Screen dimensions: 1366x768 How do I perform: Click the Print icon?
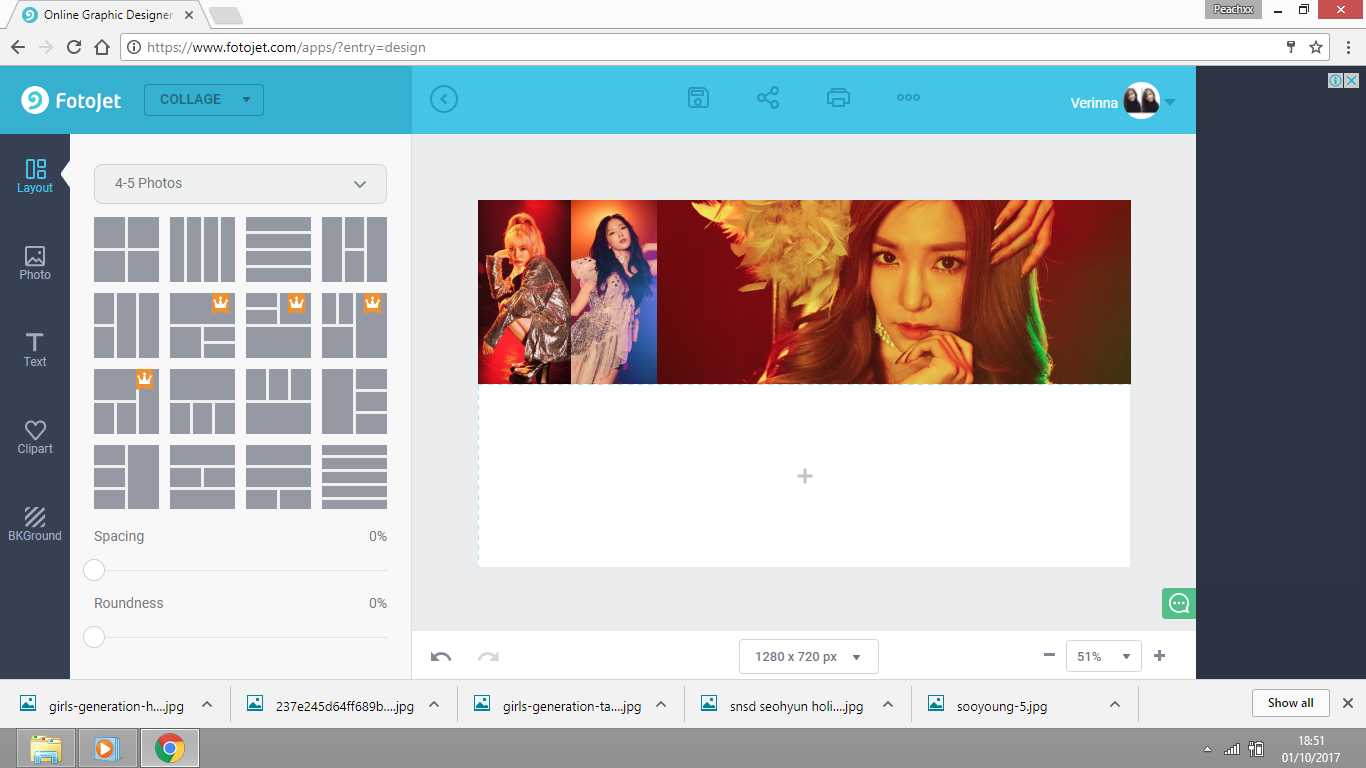tap(838, 97)
